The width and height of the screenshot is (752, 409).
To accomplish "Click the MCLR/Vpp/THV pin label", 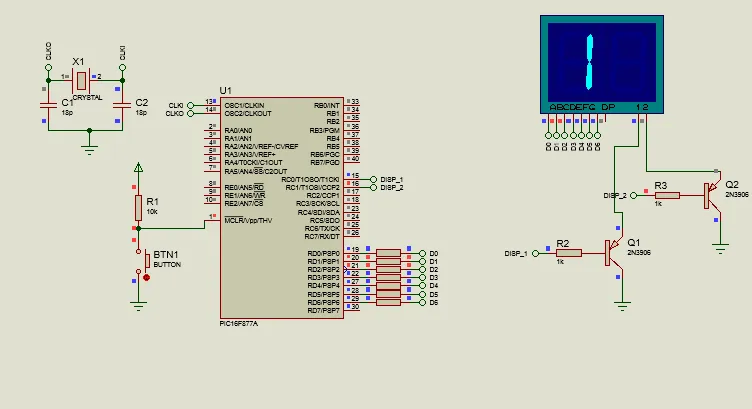I will coord(248,221).
